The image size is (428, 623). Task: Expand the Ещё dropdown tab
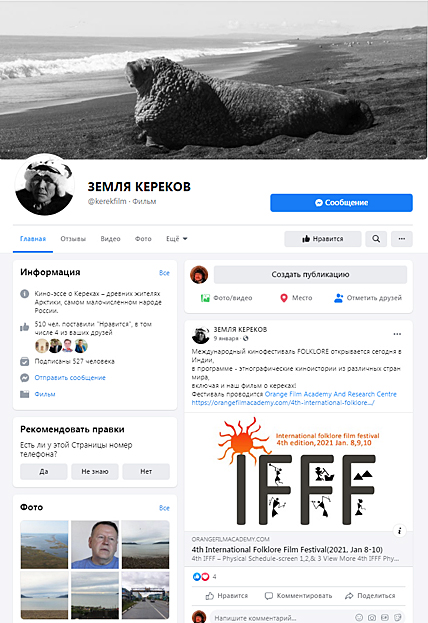pyautogui.click(x=177, y=239)
